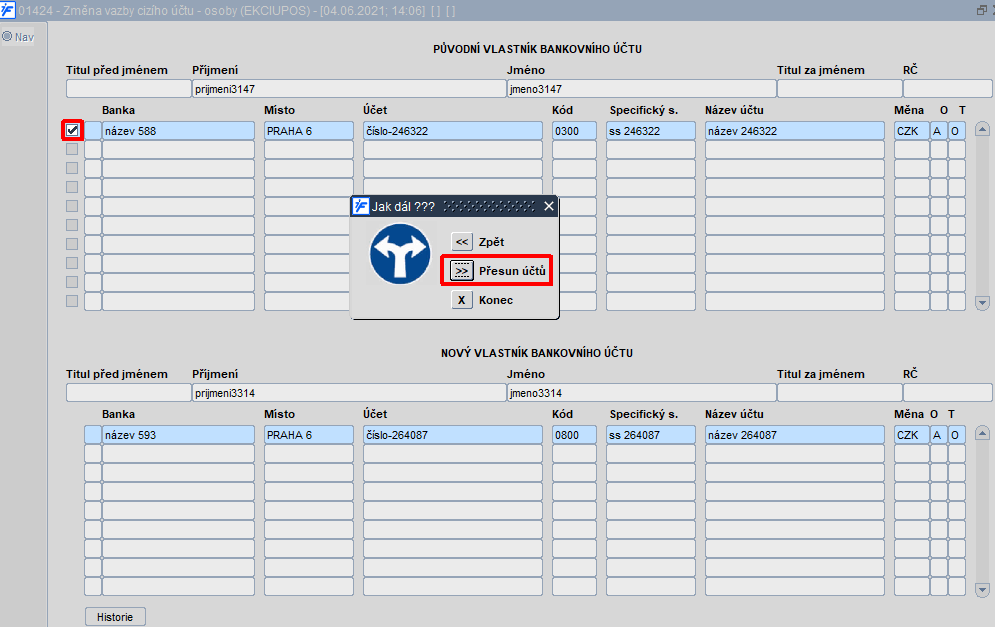Click the ss 264087 specific symbol field

click(650, 435)
